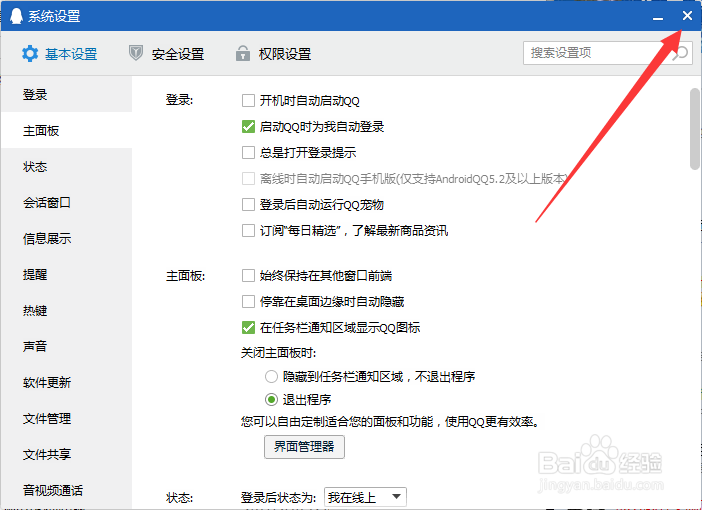Switch to the 安全设置 tab

pos(167,54)
